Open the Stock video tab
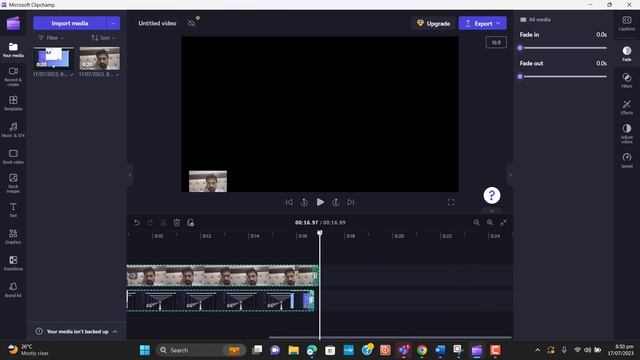The height and width of the screenshot is (360, 640). (13, 157)
